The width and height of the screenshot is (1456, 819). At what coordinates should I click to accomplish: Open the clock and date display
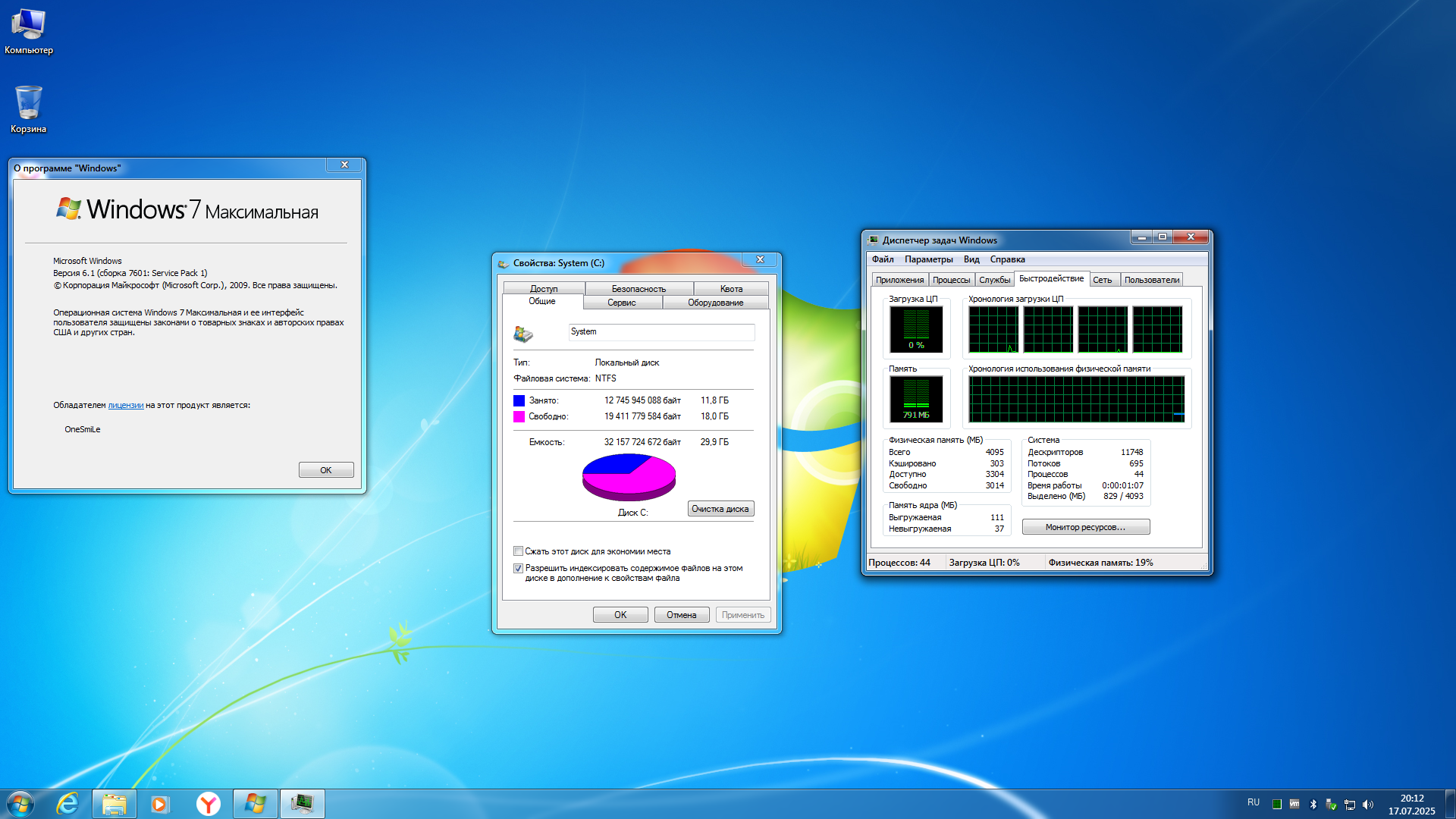point(1412,804)
